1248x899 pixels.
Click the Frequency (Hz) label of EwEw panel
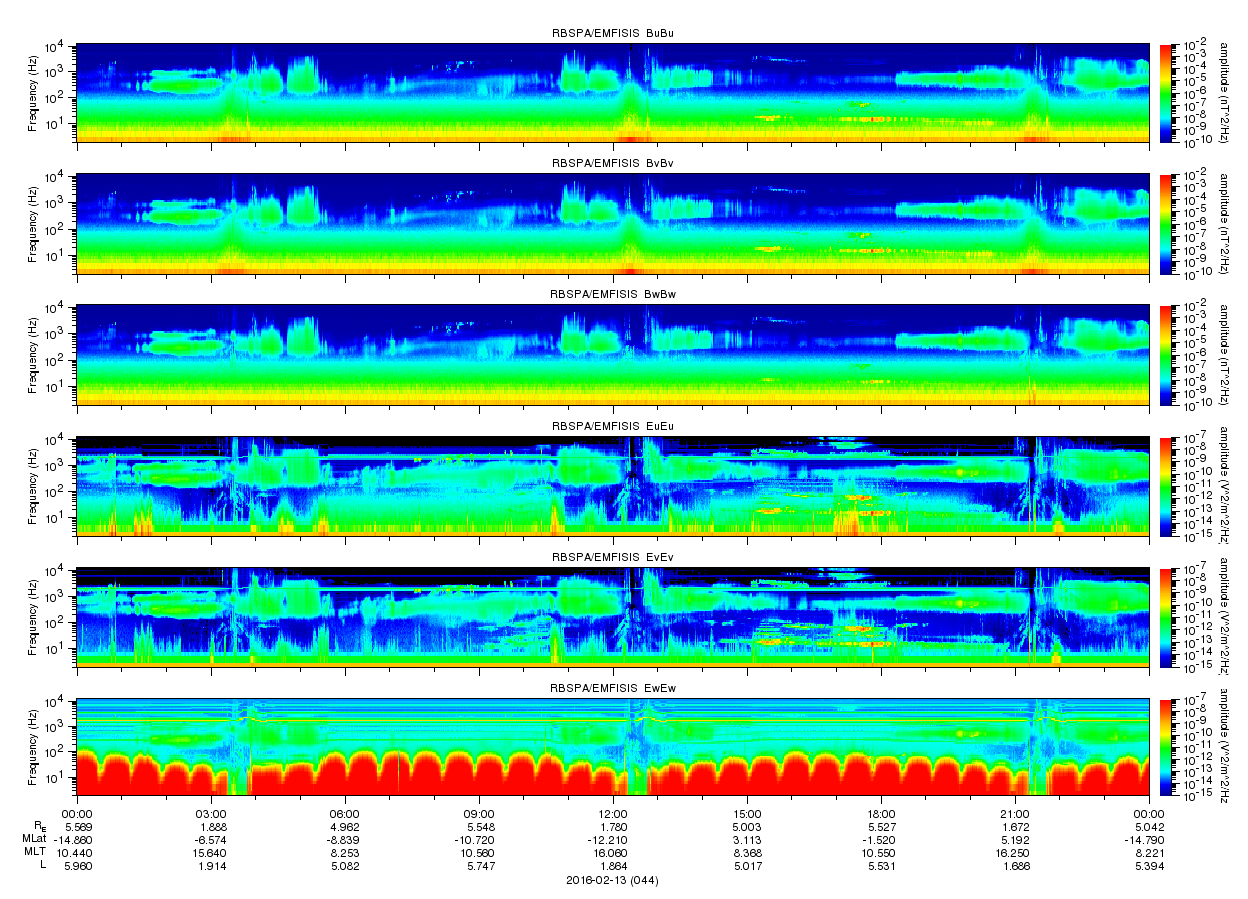(x=34, y=749)
